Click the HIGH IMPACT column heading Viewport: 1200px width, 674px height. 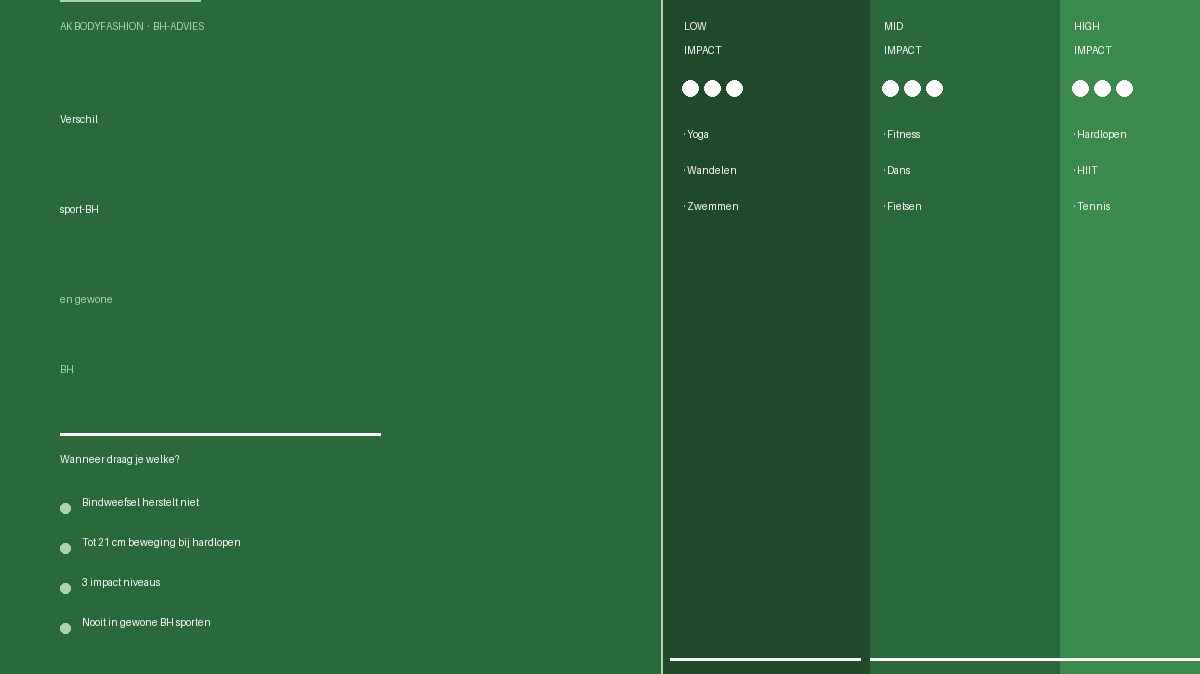tap(1093, 38)
